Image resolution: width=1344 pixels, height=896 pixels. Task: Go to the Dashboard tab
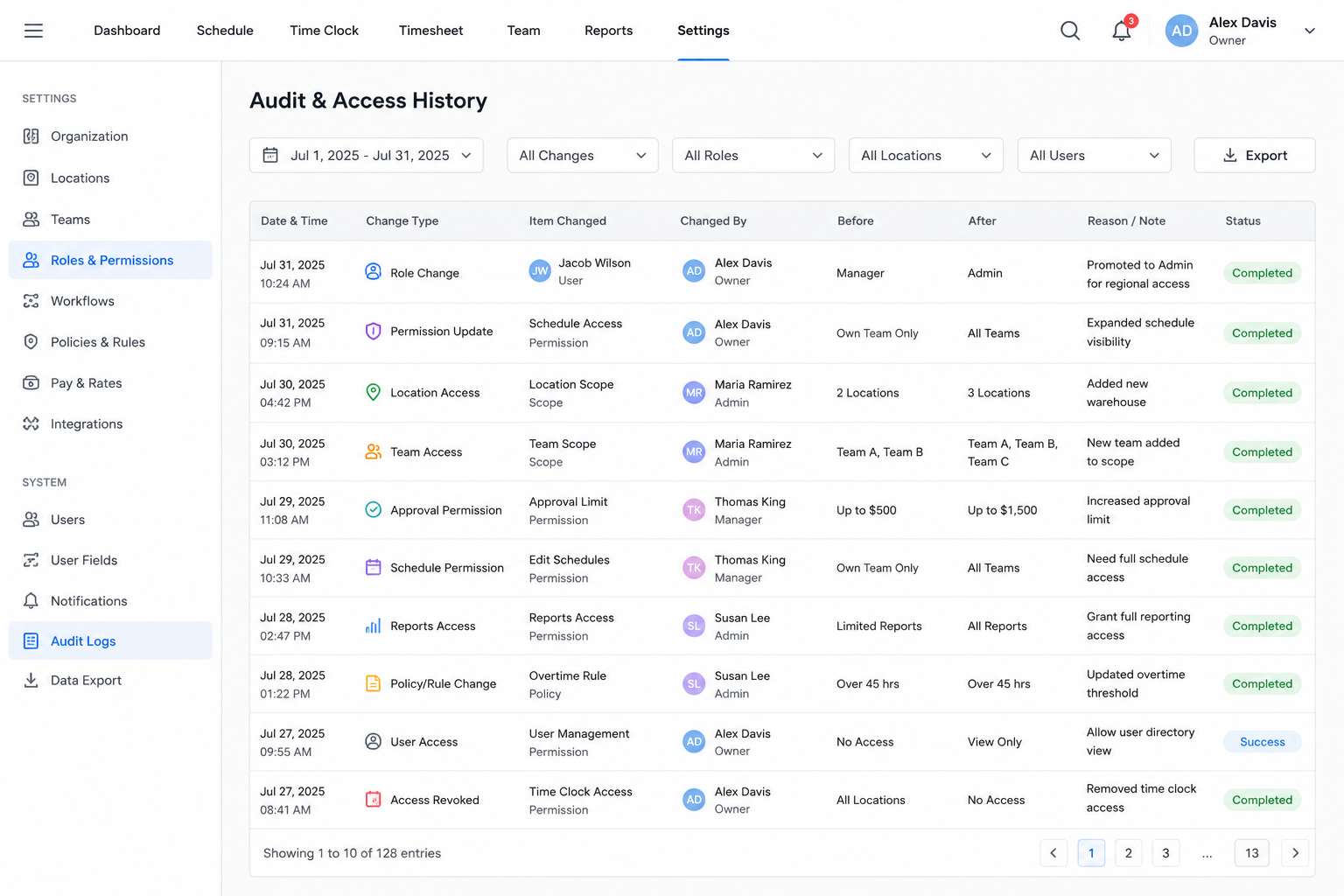[127, 31]
